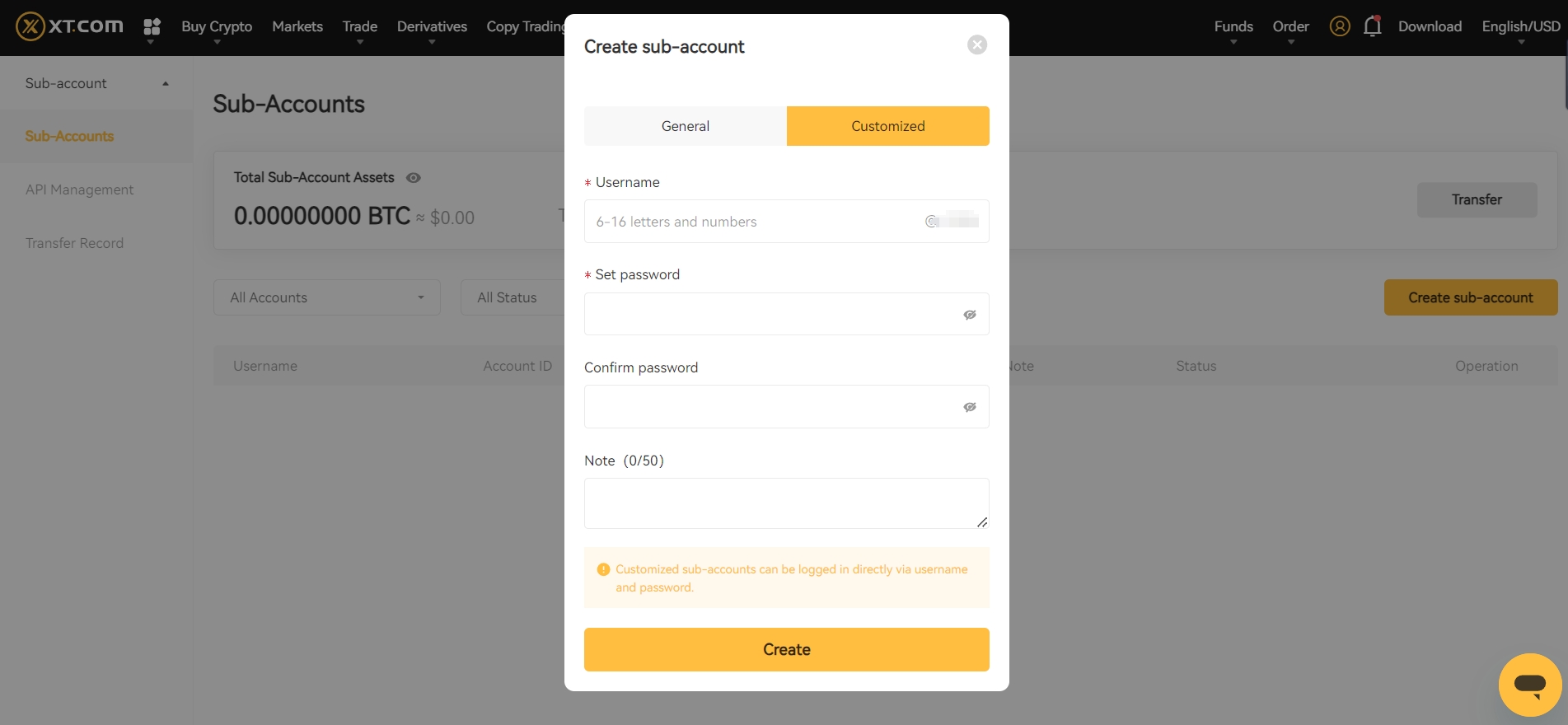Switch to API Management in the sidebar
The width and height of the screenshot is (1568, 725).
click(x=80, y=189)
